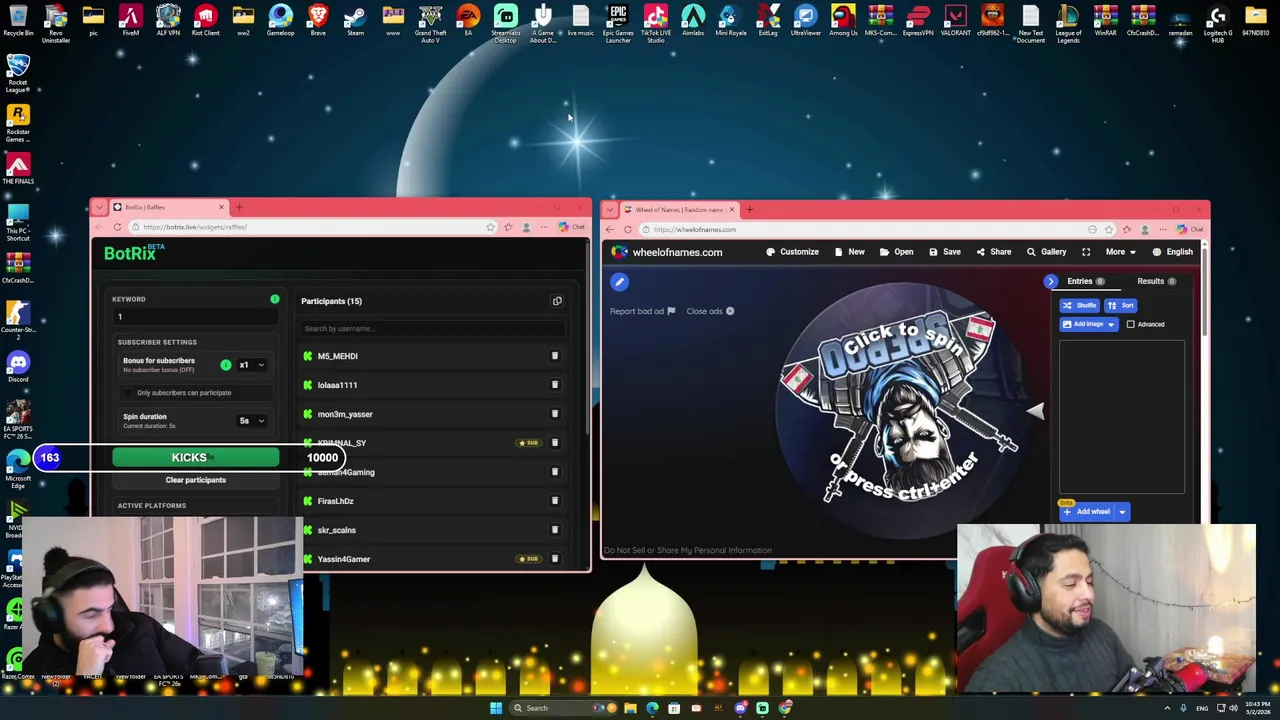Open spin duration 5s dropdown
This screenshot has width=1280, height=720.
pyautogui.click(x=251, y=421)
